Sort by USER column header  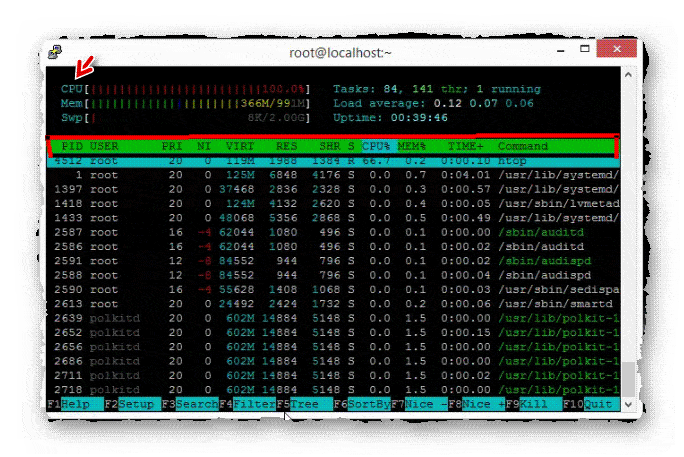(x=104, y=146)
